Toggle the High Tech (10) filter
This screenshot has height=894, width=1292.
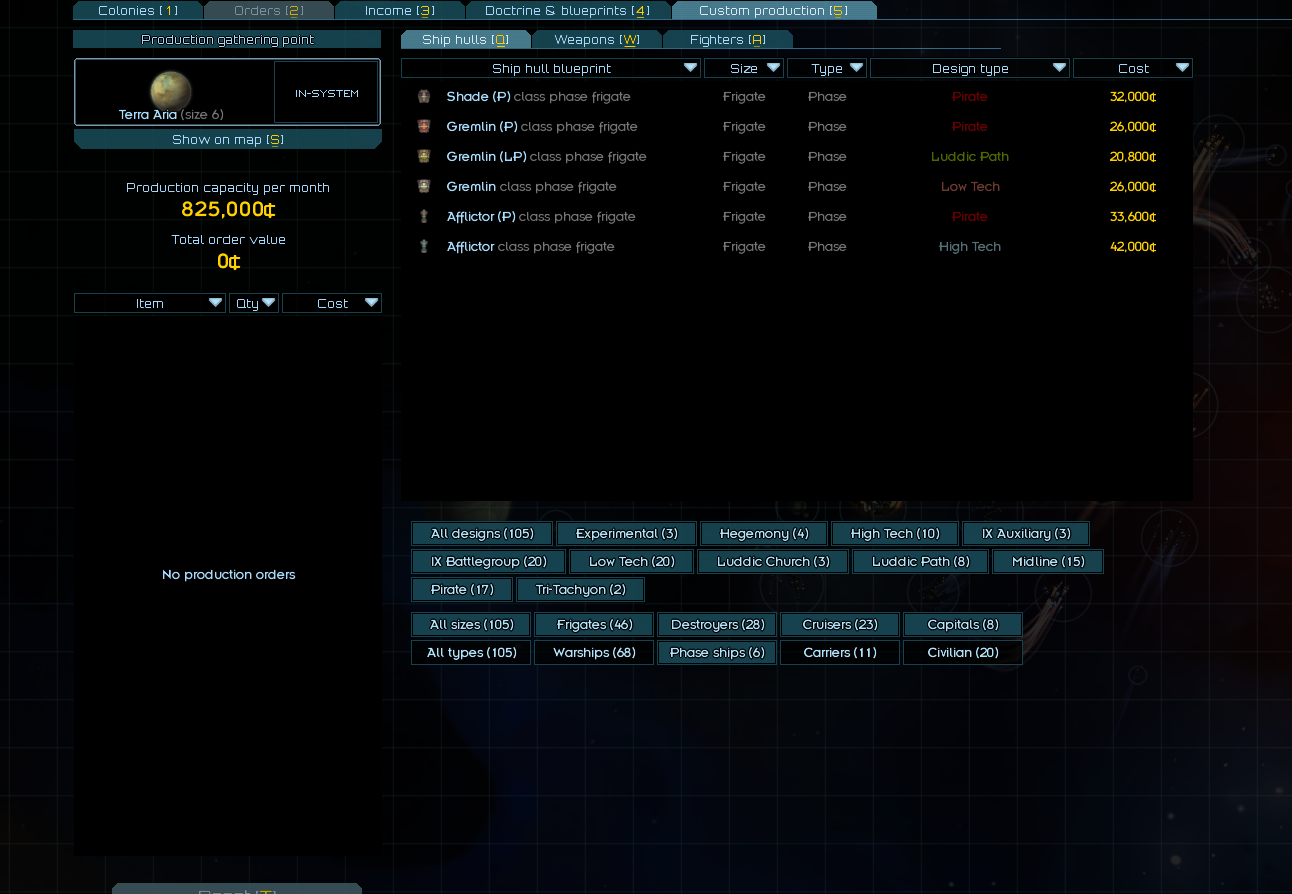[x=895, y=534]
